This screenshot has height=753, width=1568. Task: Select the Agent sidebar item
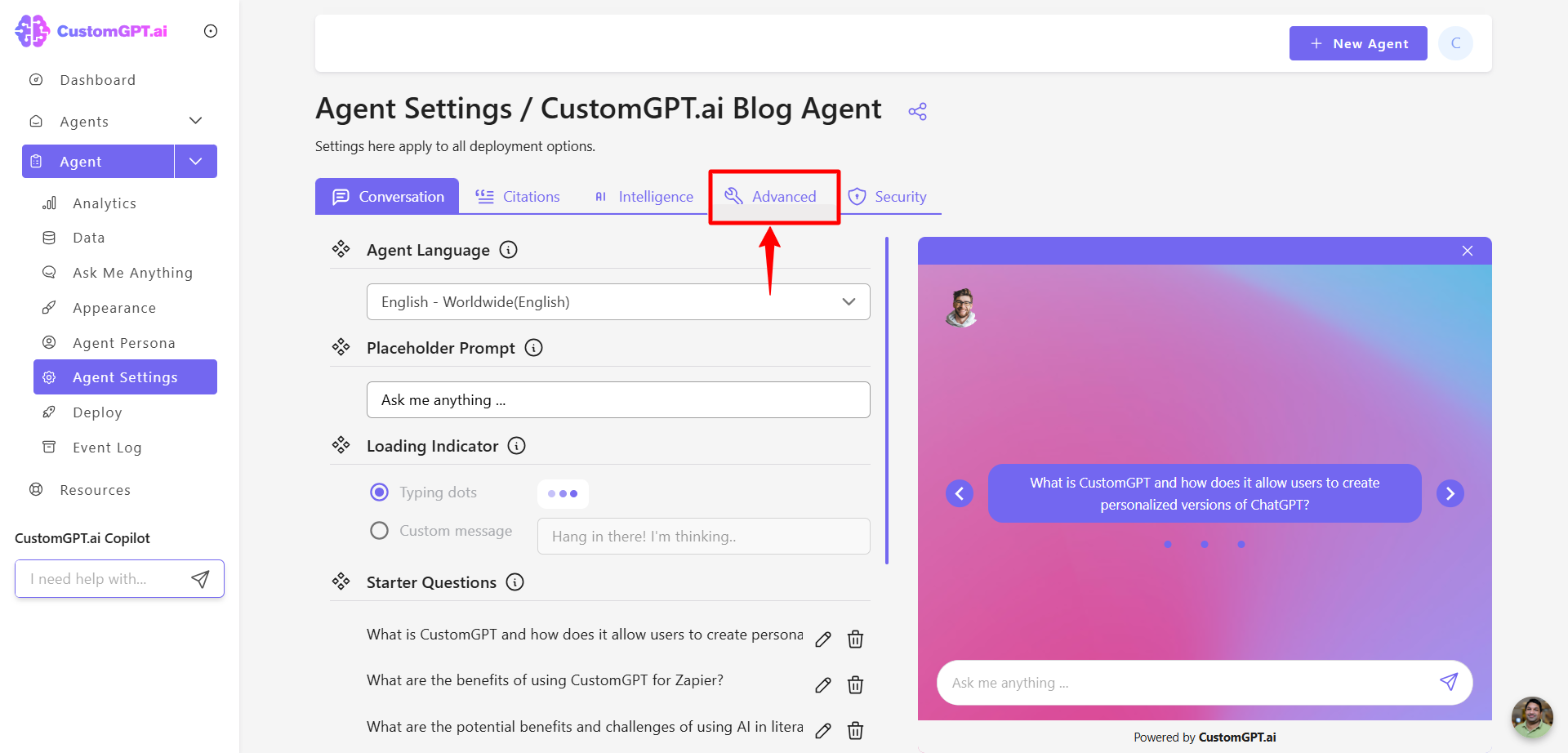click(98, 162)
